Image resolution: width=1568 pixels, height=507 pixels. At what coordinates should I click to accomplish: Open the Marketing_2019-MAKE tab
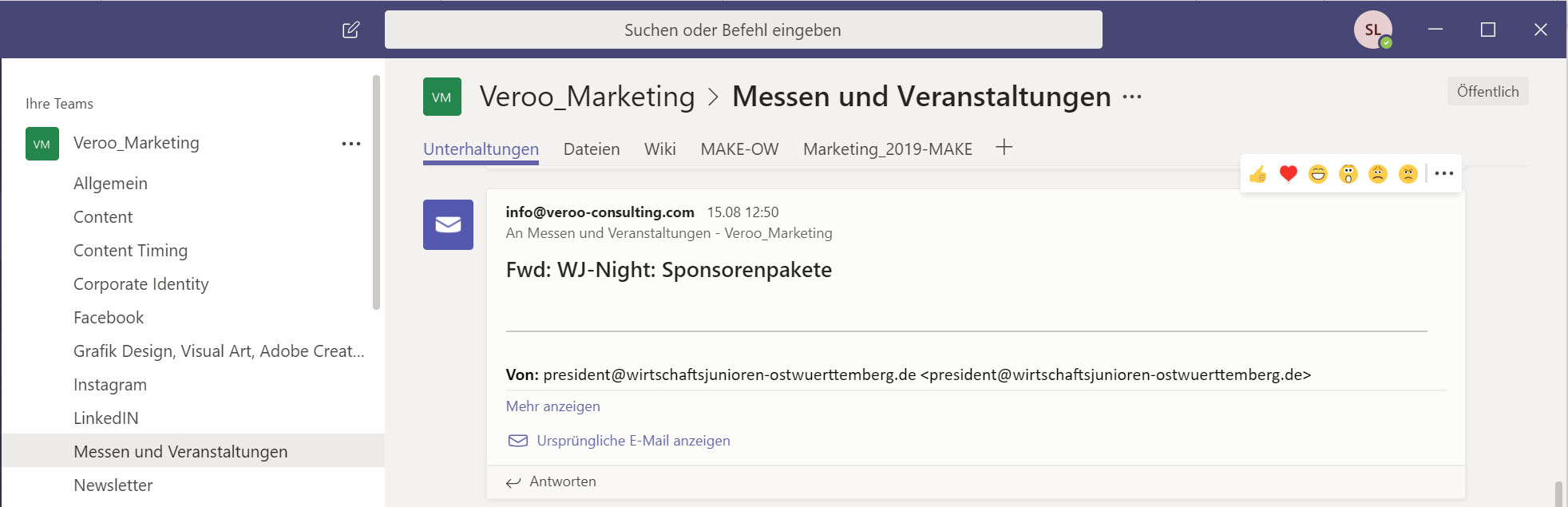(888, 149)
